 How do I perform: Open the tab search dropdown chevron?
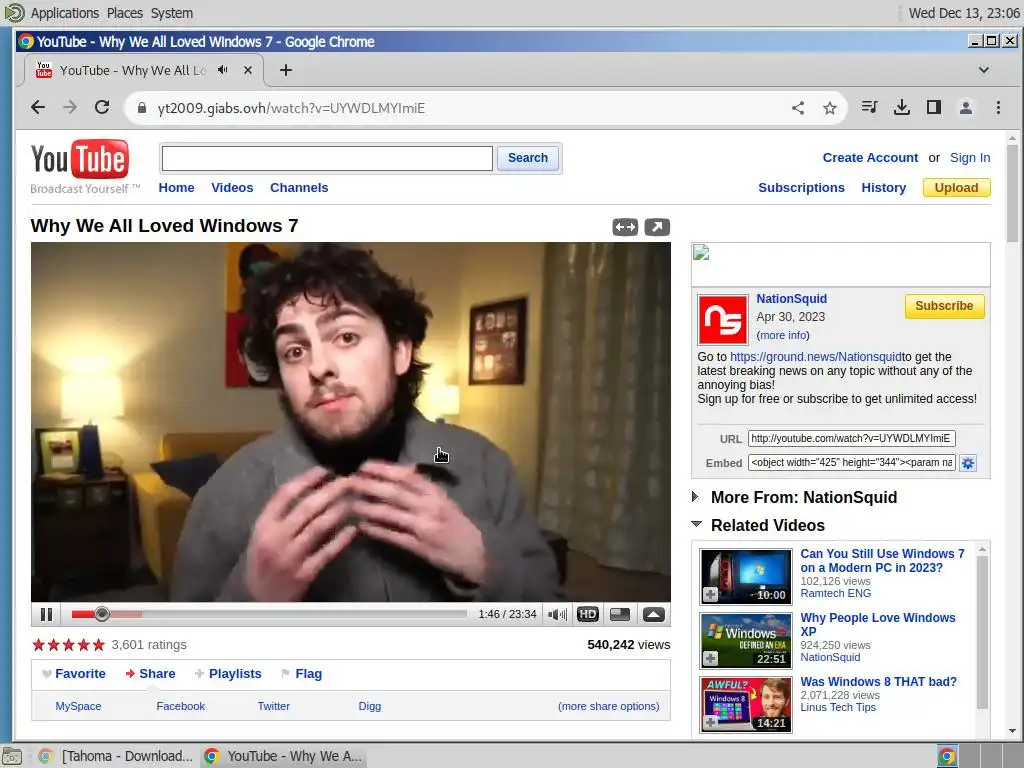(984, 70)
